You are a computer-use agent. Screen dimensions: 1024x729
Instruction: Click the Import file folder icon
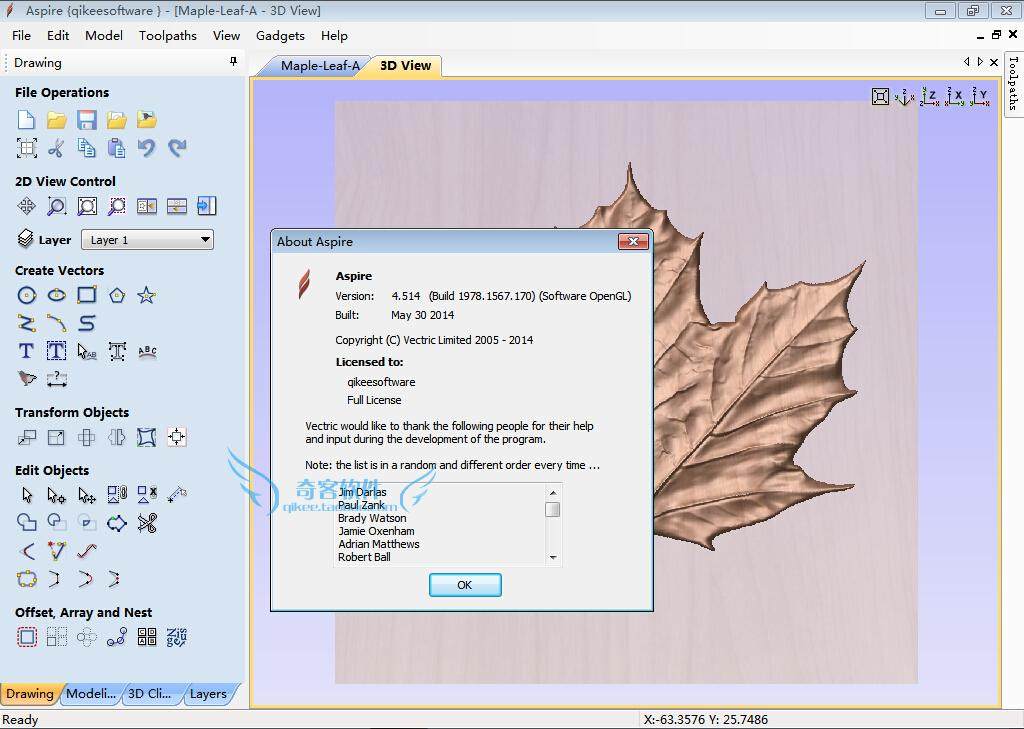[146, 120]
